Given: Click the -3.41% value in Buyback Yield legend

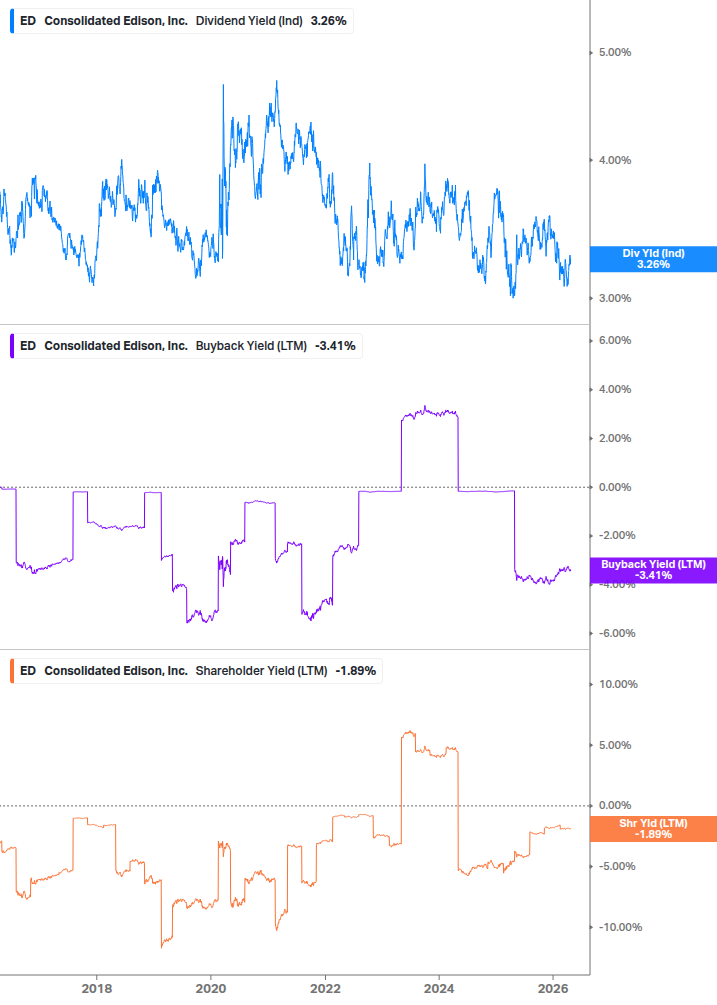Looking at the screenshot, I should (335, 346).
